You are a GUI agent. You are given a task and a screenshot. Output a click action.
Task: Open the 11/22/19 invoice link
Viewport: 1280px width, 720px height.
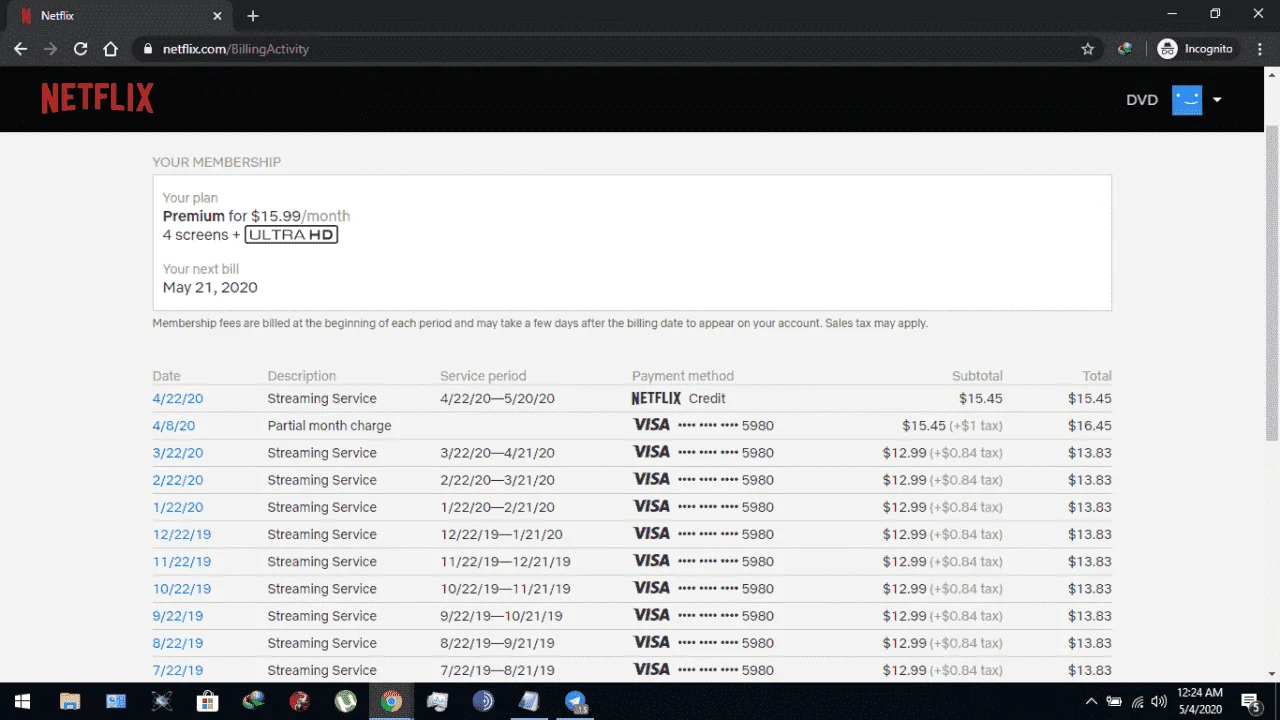point(182,561)
